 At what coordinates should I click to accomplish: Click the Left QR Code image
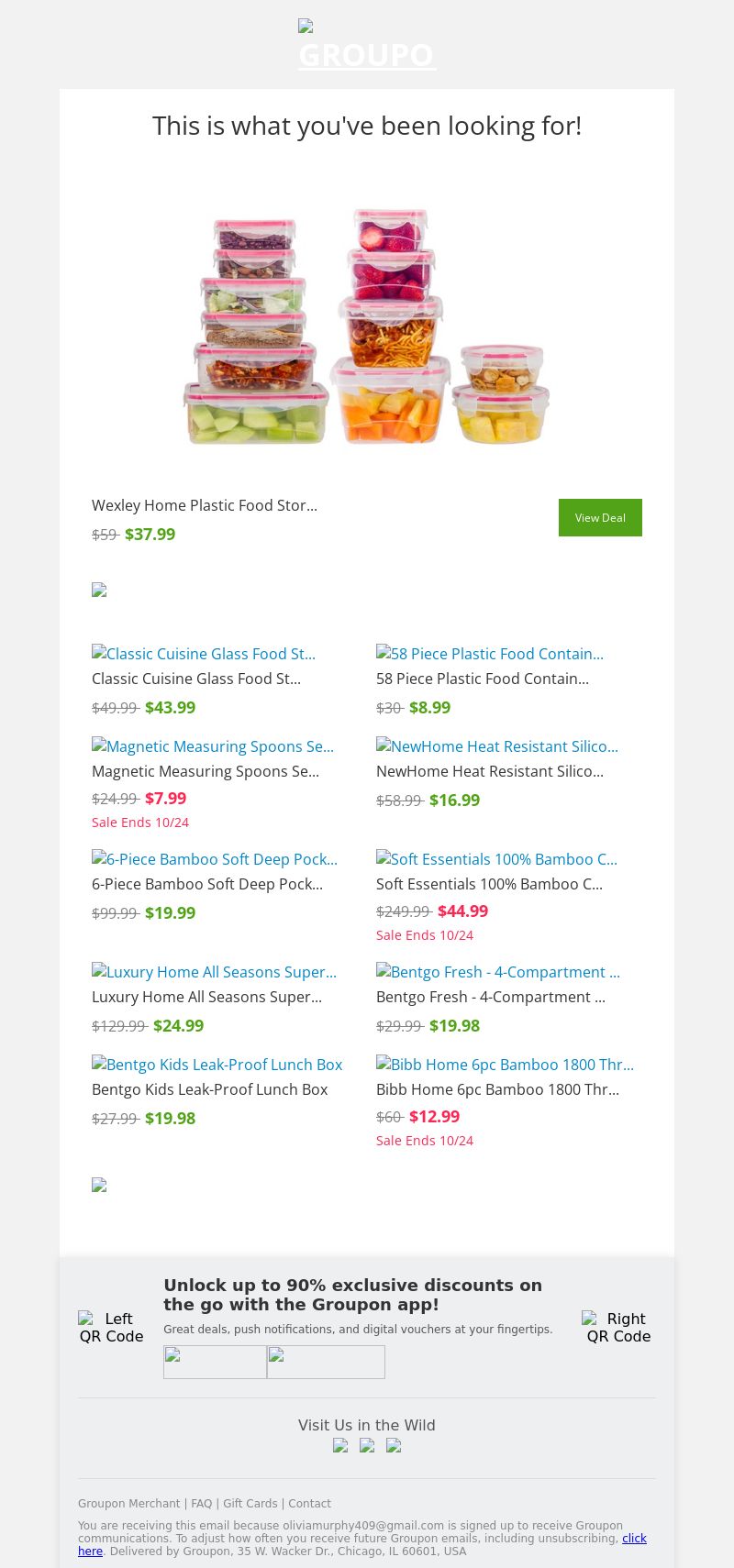(111, 1327)
